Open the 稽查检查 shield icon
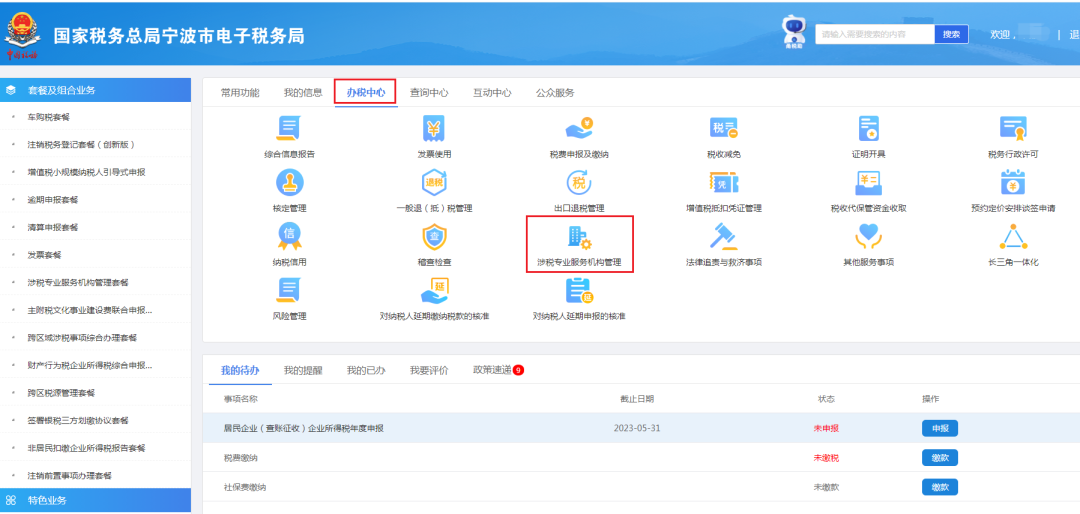1080x514 pixels. tap(434, 236)
